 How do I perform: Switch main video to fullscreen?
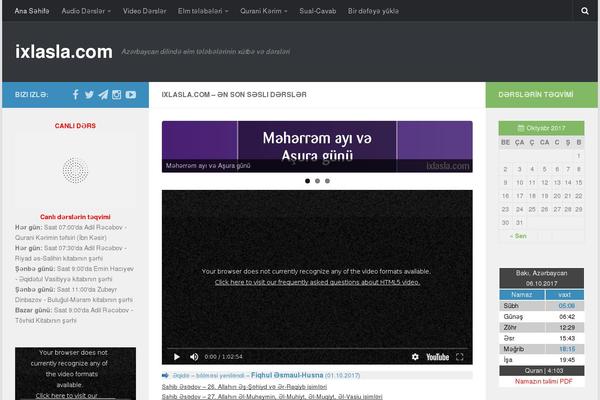460,357
